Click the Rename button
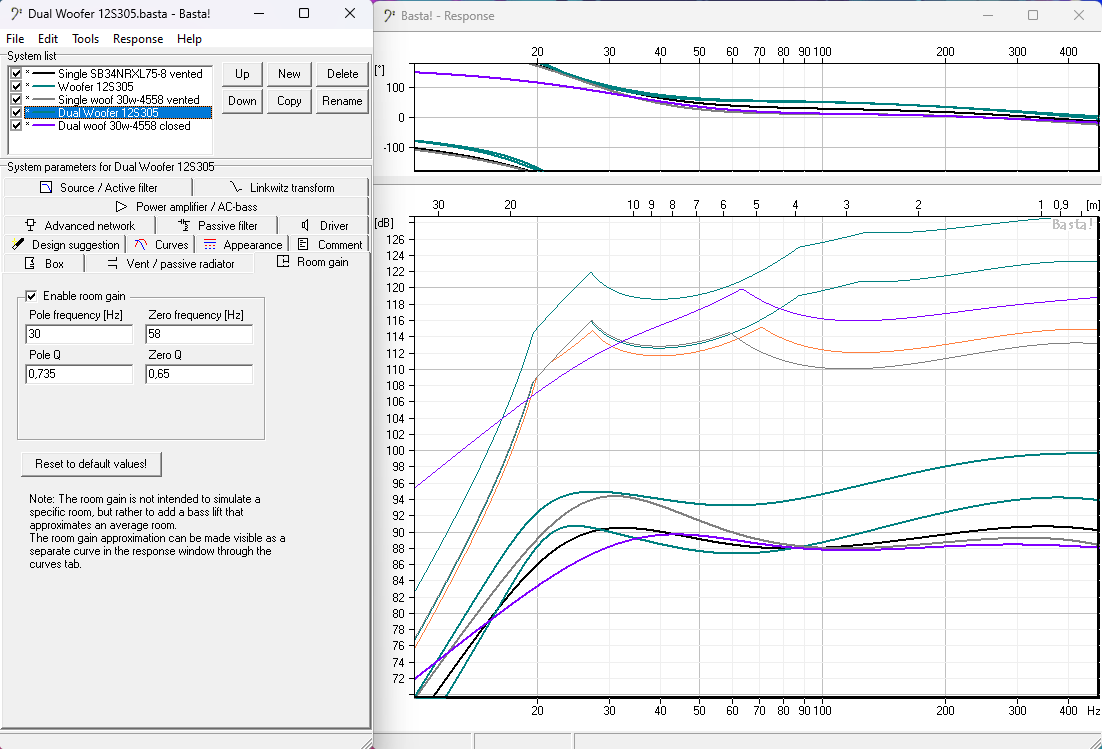Image resolution: width=1102 pixels, height=749 pixels. coord(342,101)
